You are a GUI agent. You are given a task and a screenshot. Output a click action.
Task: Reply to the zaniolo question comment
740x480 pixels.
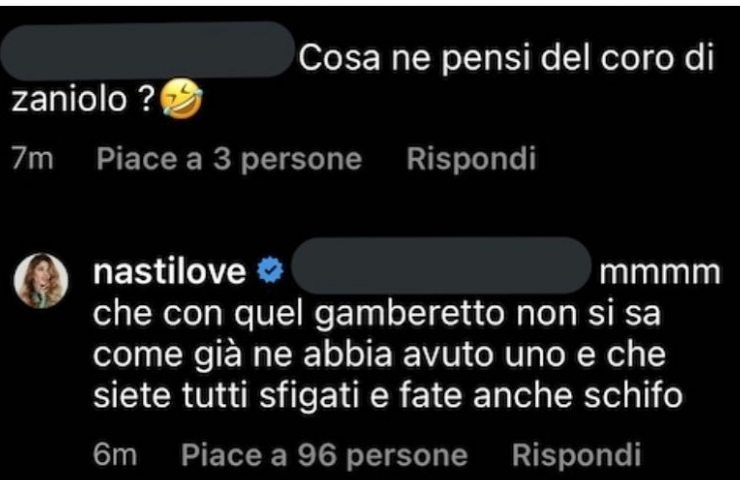(471, 159)
